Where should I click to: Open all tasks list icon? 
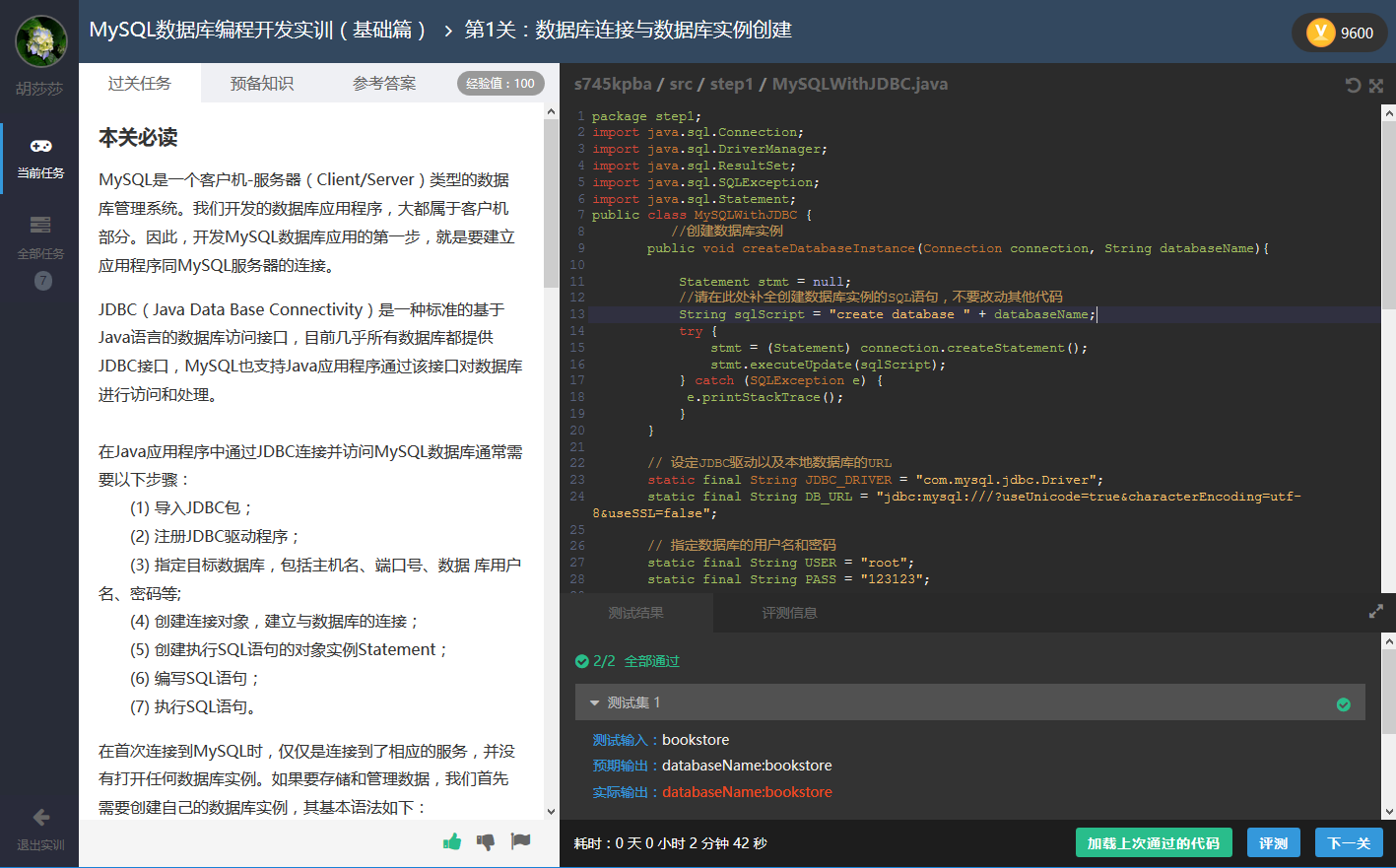point(40,225)
